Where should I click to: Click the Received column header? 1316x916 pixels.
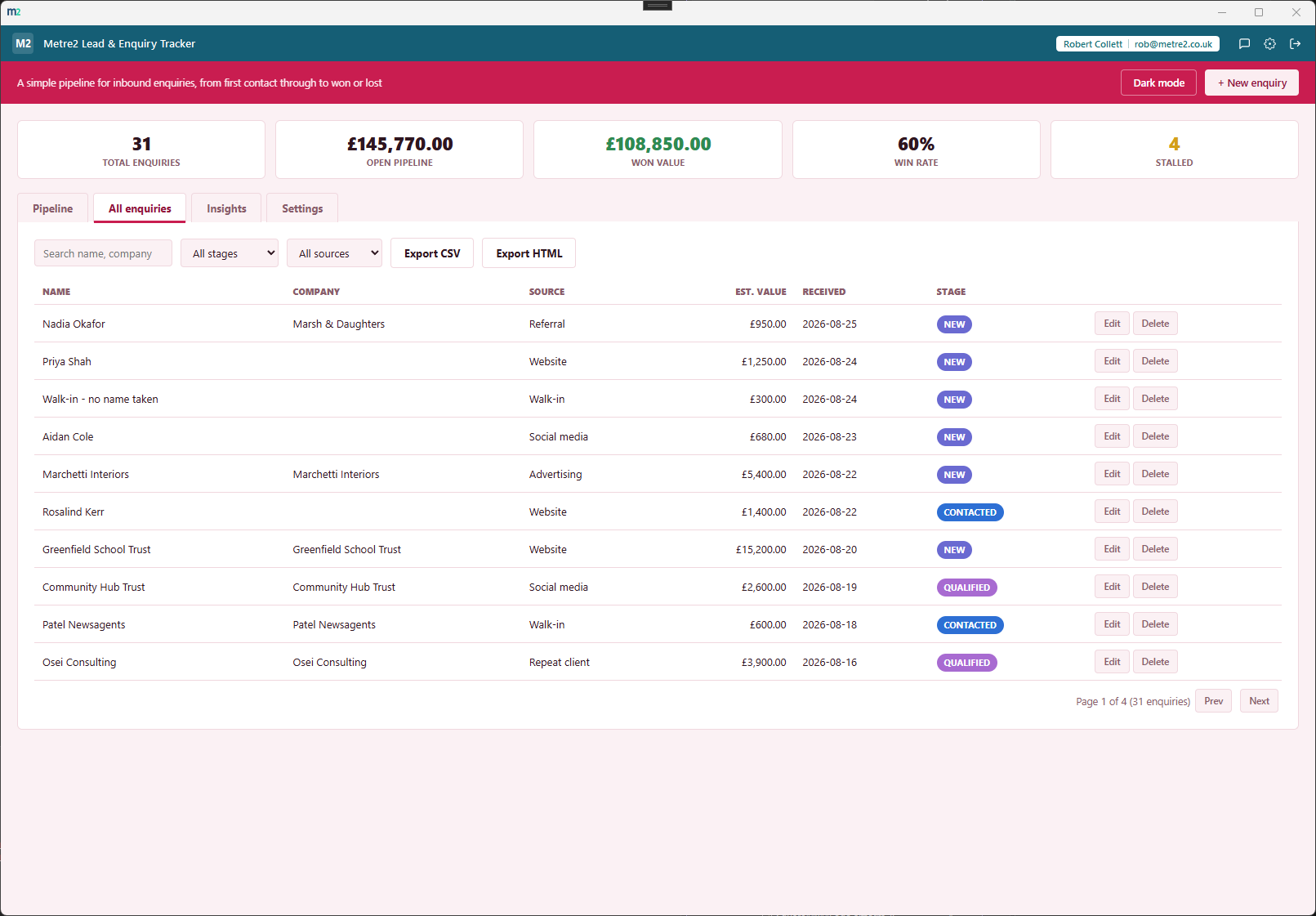(x=823, y=292)
